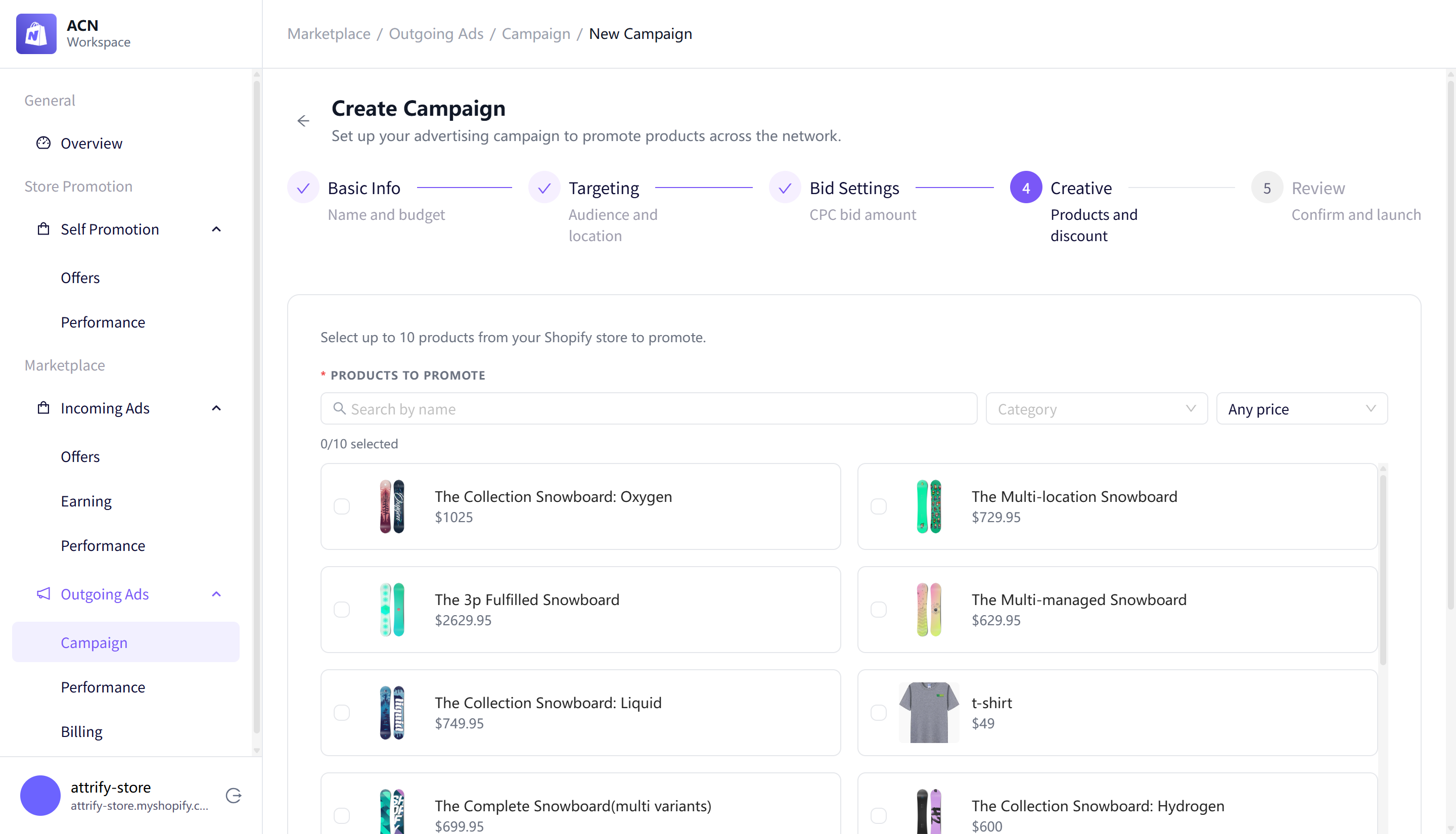1456x834 pixels.
Task: Click the Overview gauge icon
Action: (x=43, y=143)
